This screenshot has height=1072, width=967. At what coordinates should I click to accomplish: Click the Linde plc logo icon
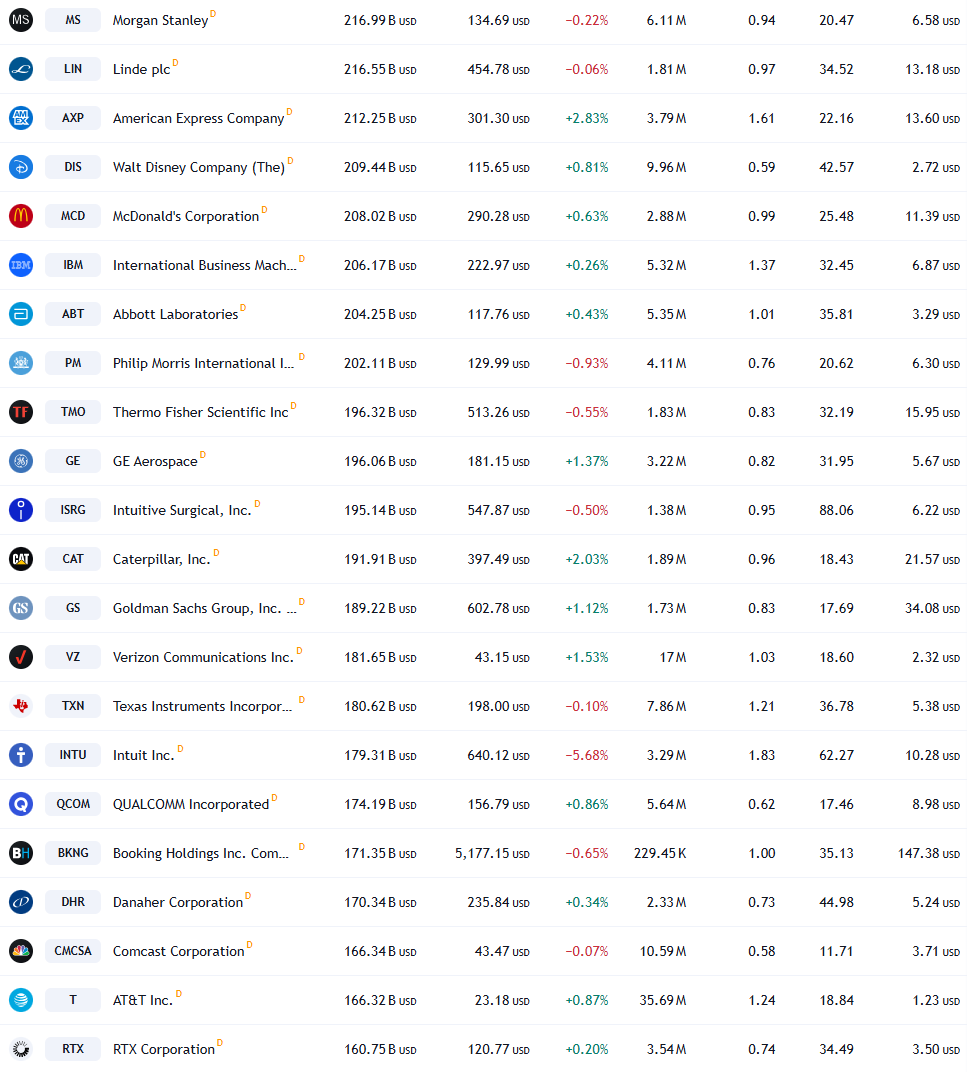click(21, 69)
